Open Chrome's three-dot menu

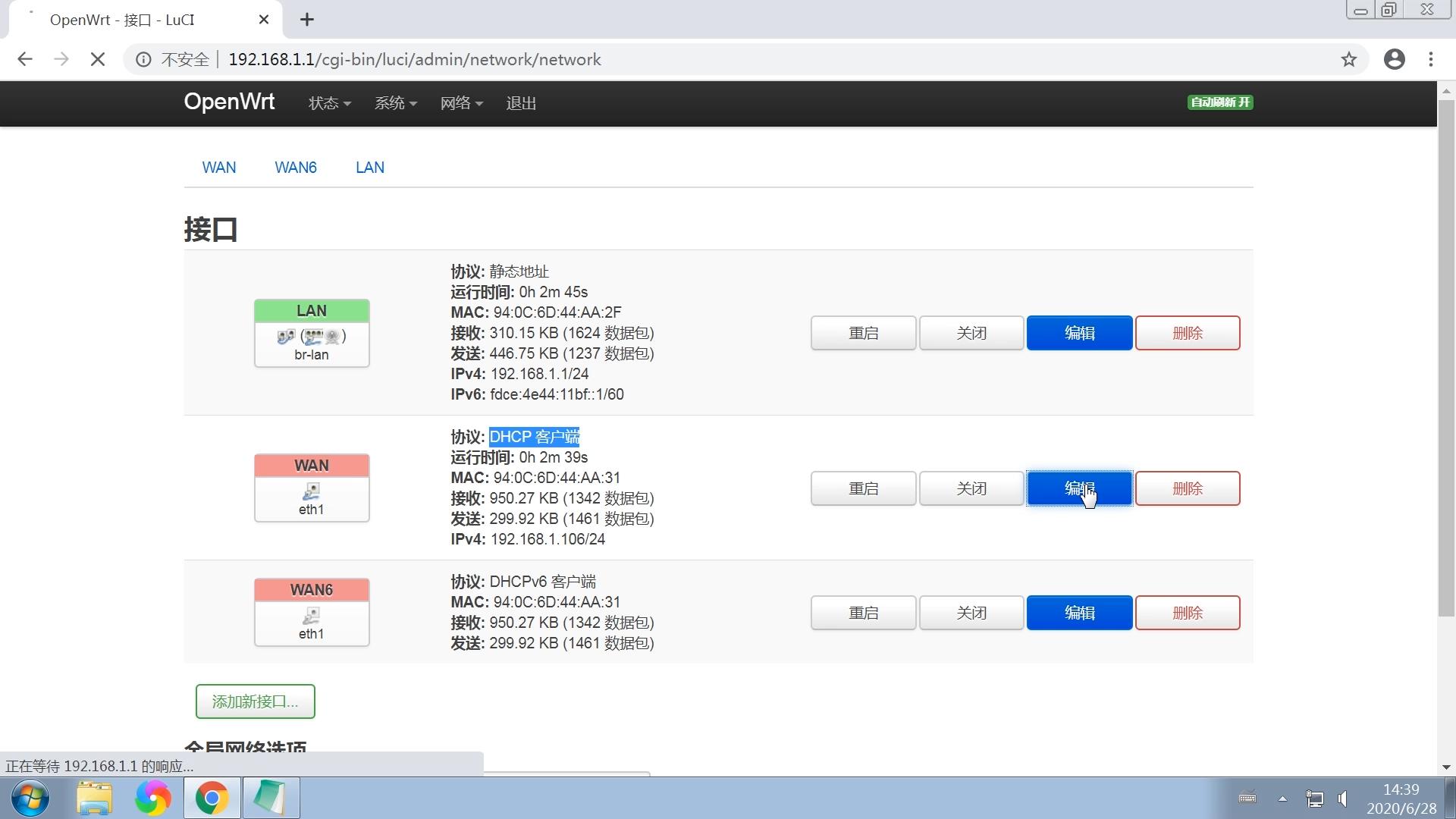click(x=1431, y=59)
